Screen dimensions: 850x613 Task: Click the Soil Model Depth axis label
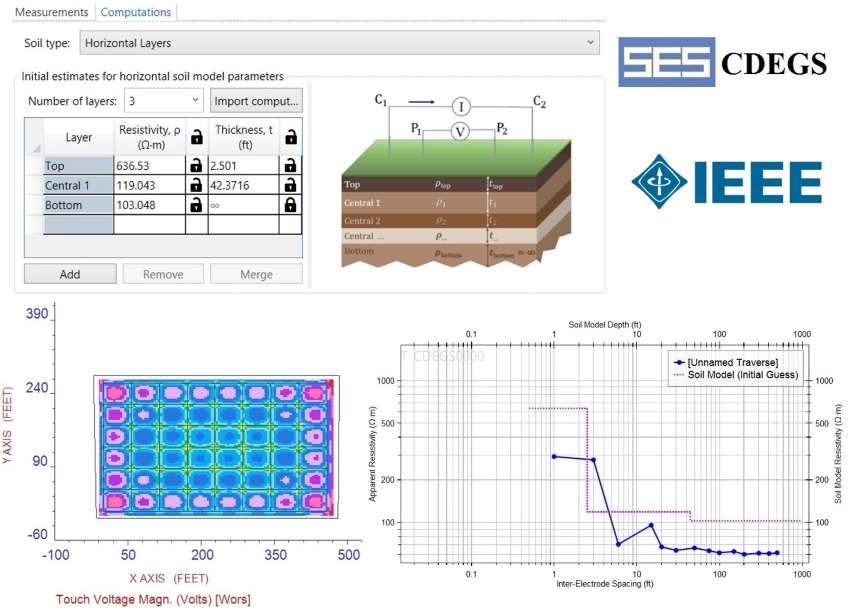tap(604, 325)
